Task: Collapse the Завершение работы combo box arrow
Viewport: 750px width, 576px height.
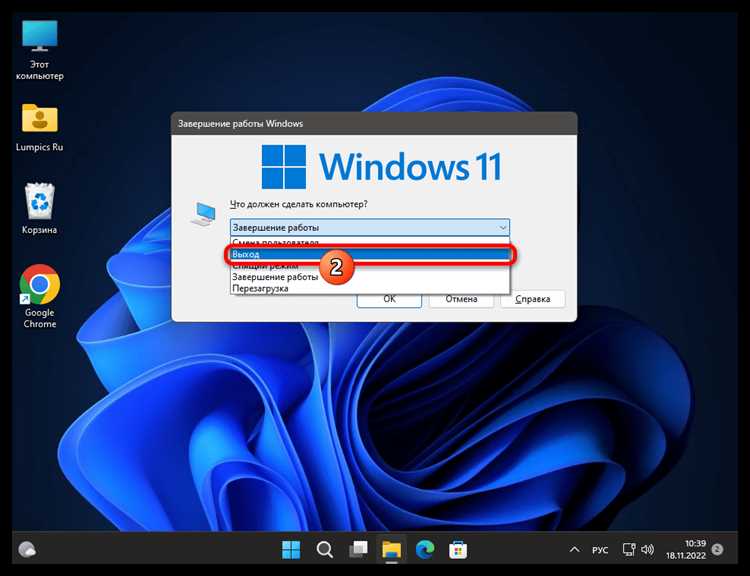Action: click(503, 227)
